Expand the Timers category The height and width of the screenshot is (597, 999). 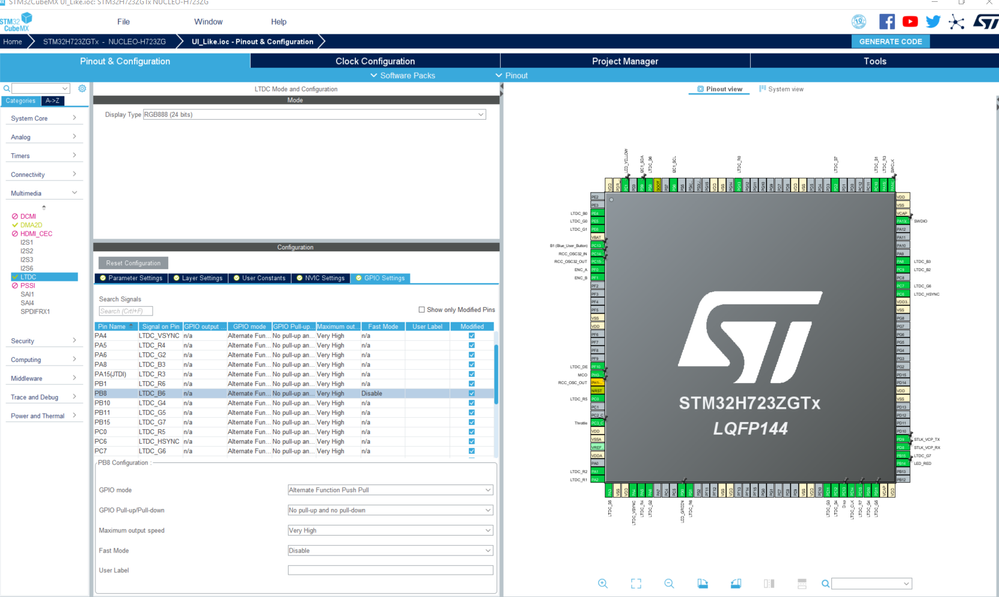(43, 155)
